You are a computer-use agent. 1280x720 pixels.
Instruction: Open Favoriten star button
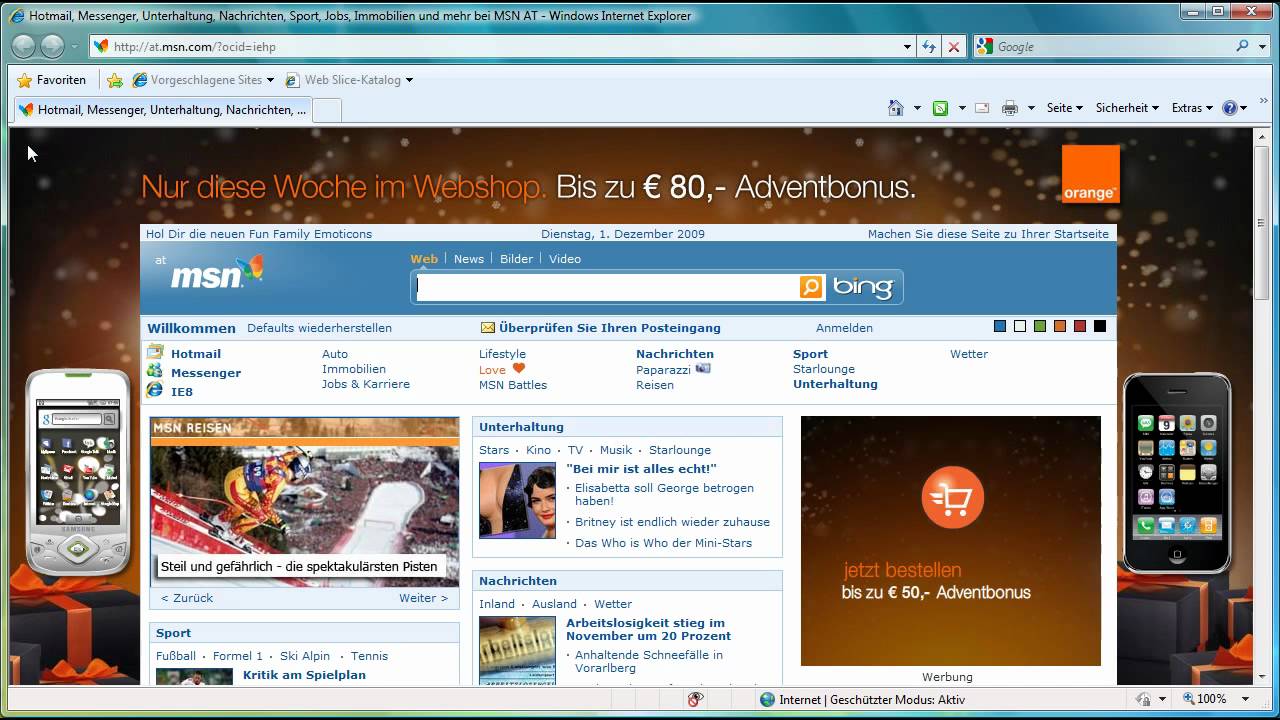click(52, 80)
